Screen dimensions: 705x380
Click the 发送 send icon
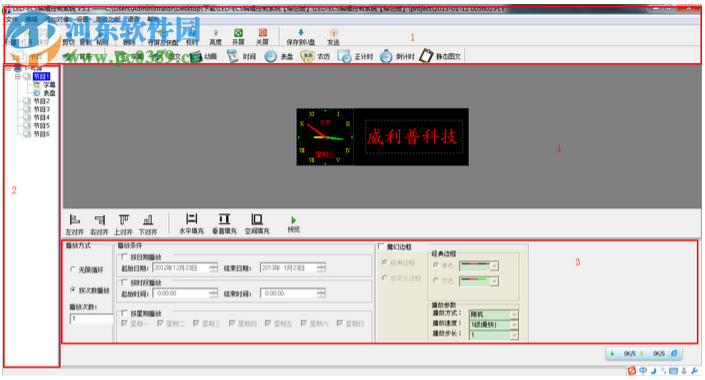point(333,36)
